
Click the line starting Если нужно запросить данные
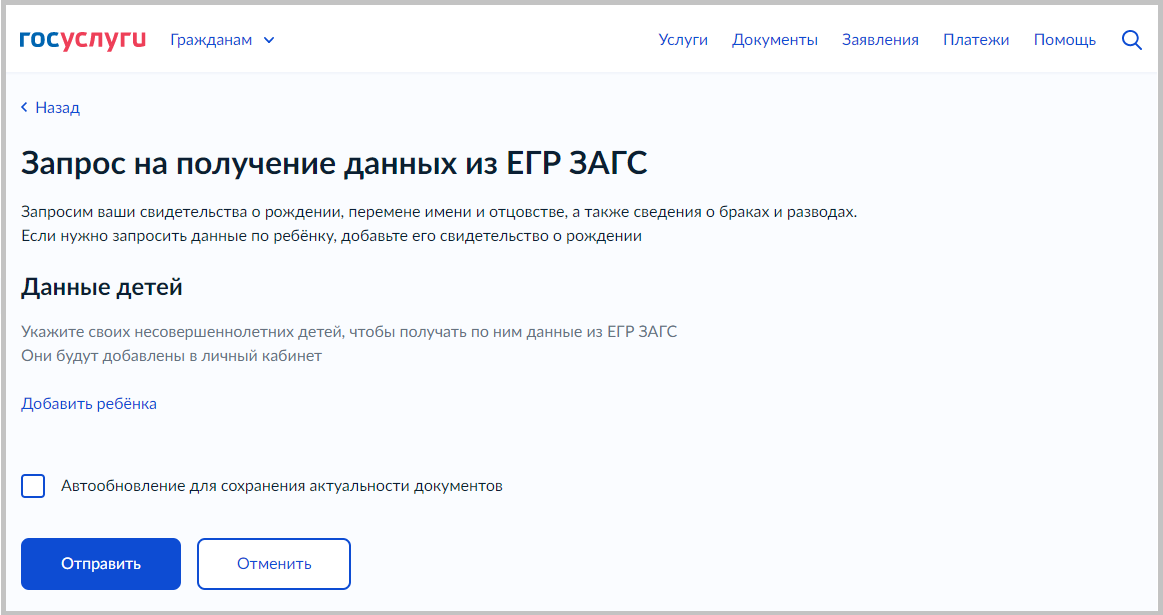click(332, 236)
